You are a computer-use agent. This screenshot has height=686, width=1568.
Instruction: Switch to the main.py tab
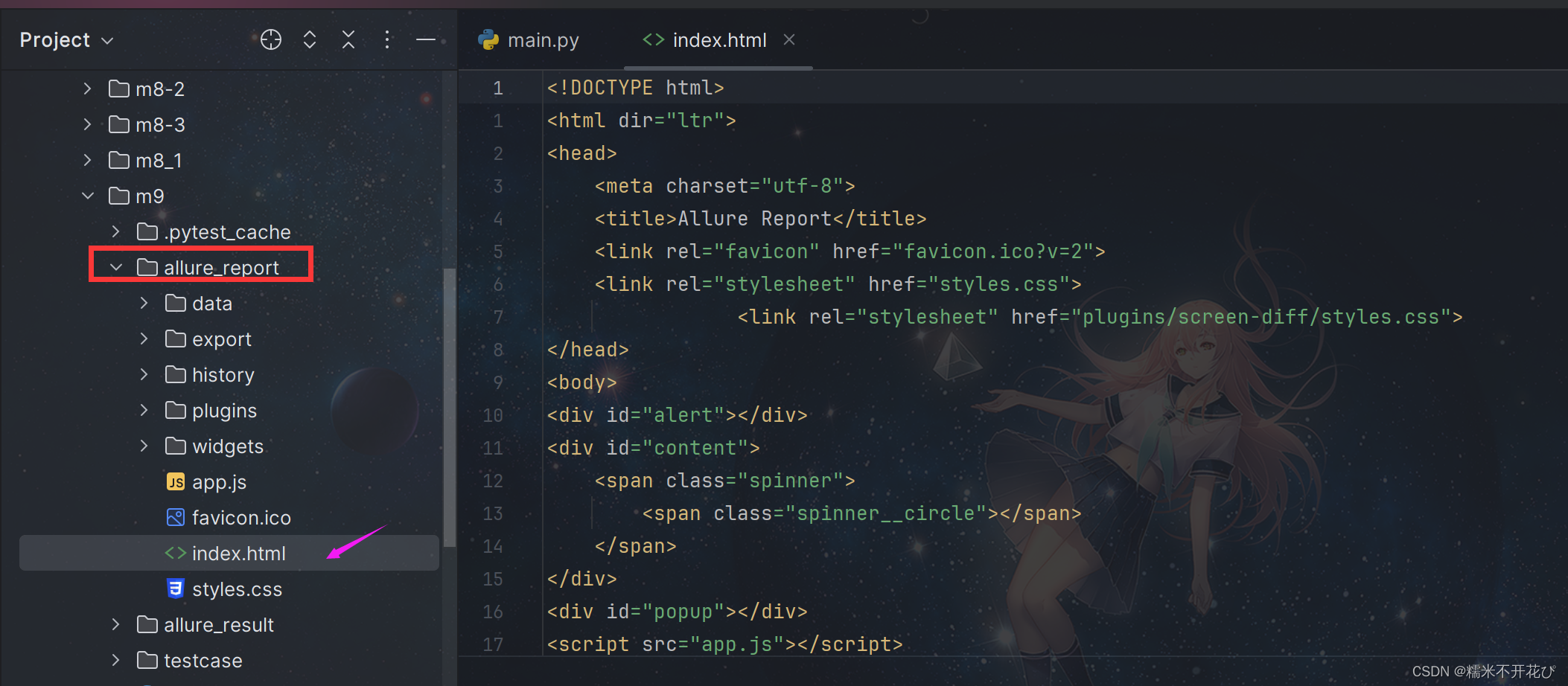coord(529,40)
